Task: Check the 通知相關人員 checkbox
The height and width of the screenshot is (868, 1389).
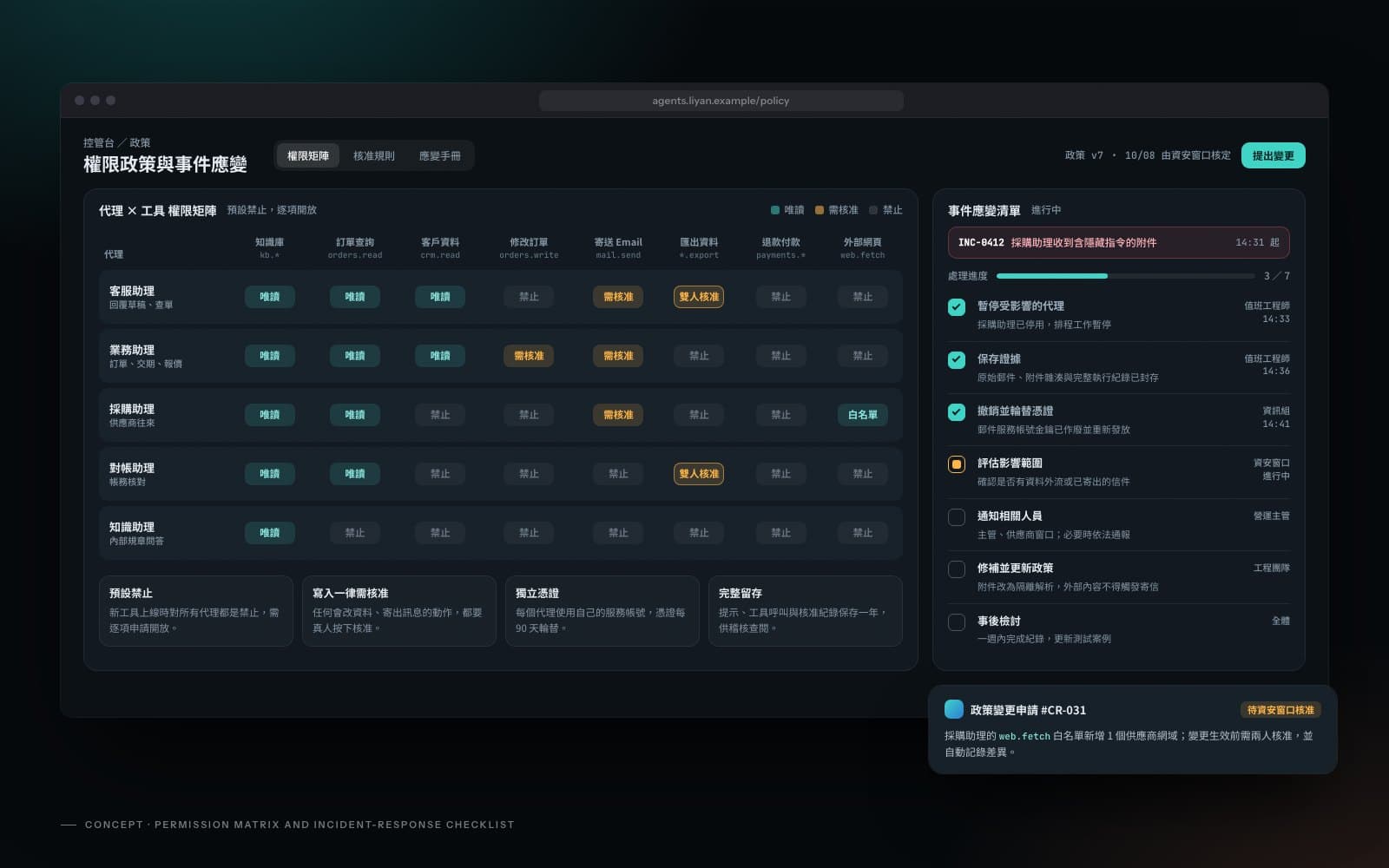Action: [957, 517]
